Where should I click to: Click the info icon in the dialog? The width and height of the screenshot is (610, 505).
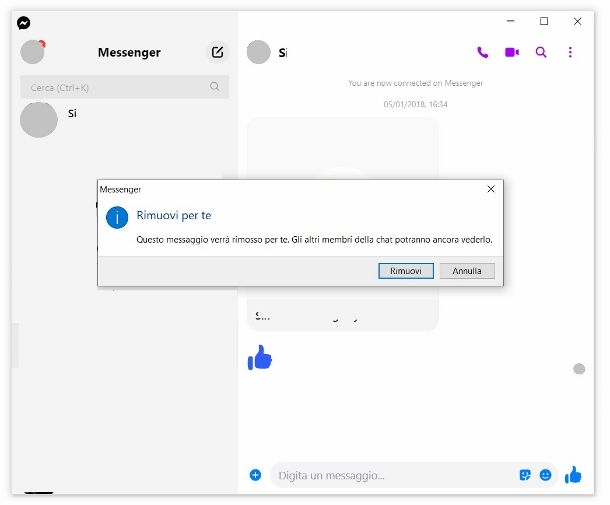117,217
